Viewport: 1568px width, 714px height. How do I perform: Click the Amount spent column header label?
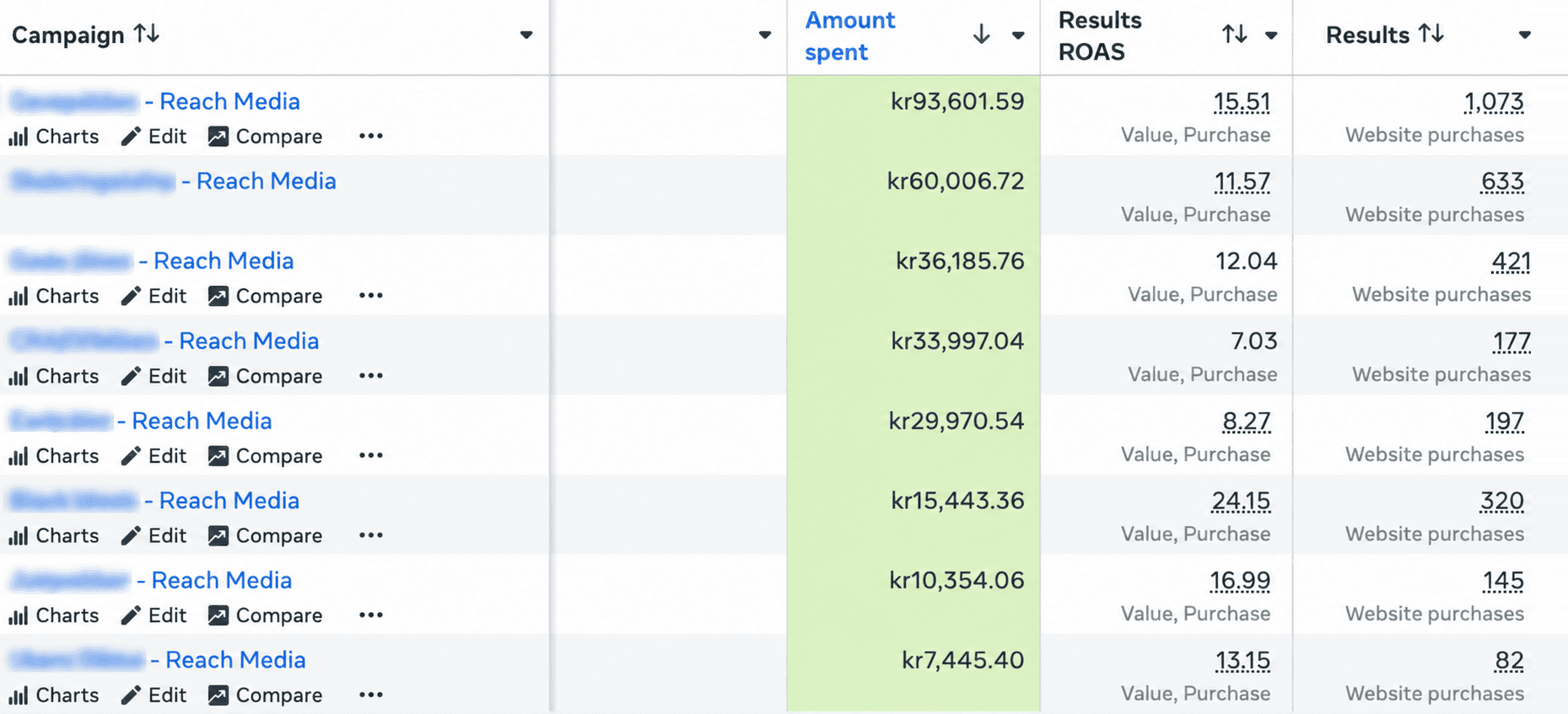pyautogui.click(x=849, y=35)
